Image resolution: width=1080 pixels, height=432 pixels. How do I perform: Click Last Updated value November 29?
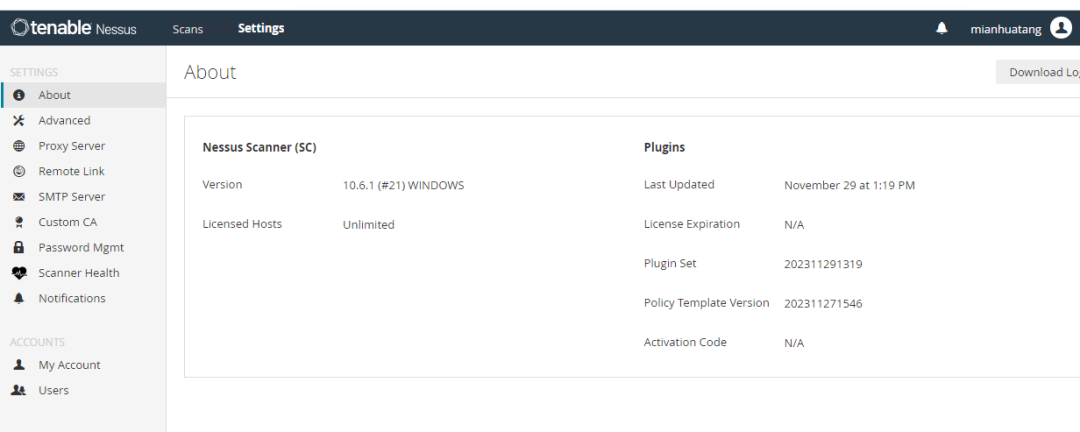point(849,185)
